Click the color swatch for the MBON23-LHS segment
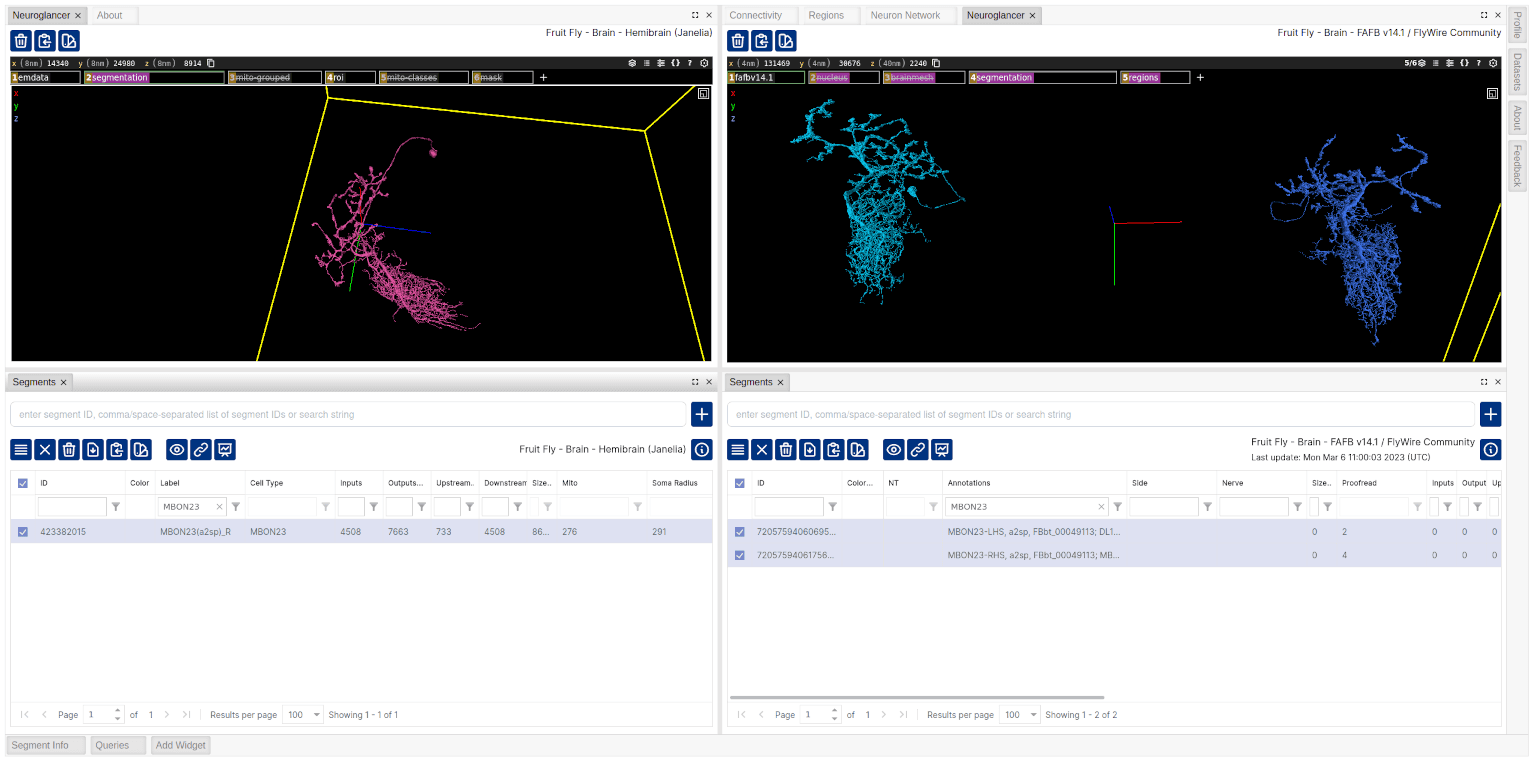1531x760 pixels. tap(863, 531)
